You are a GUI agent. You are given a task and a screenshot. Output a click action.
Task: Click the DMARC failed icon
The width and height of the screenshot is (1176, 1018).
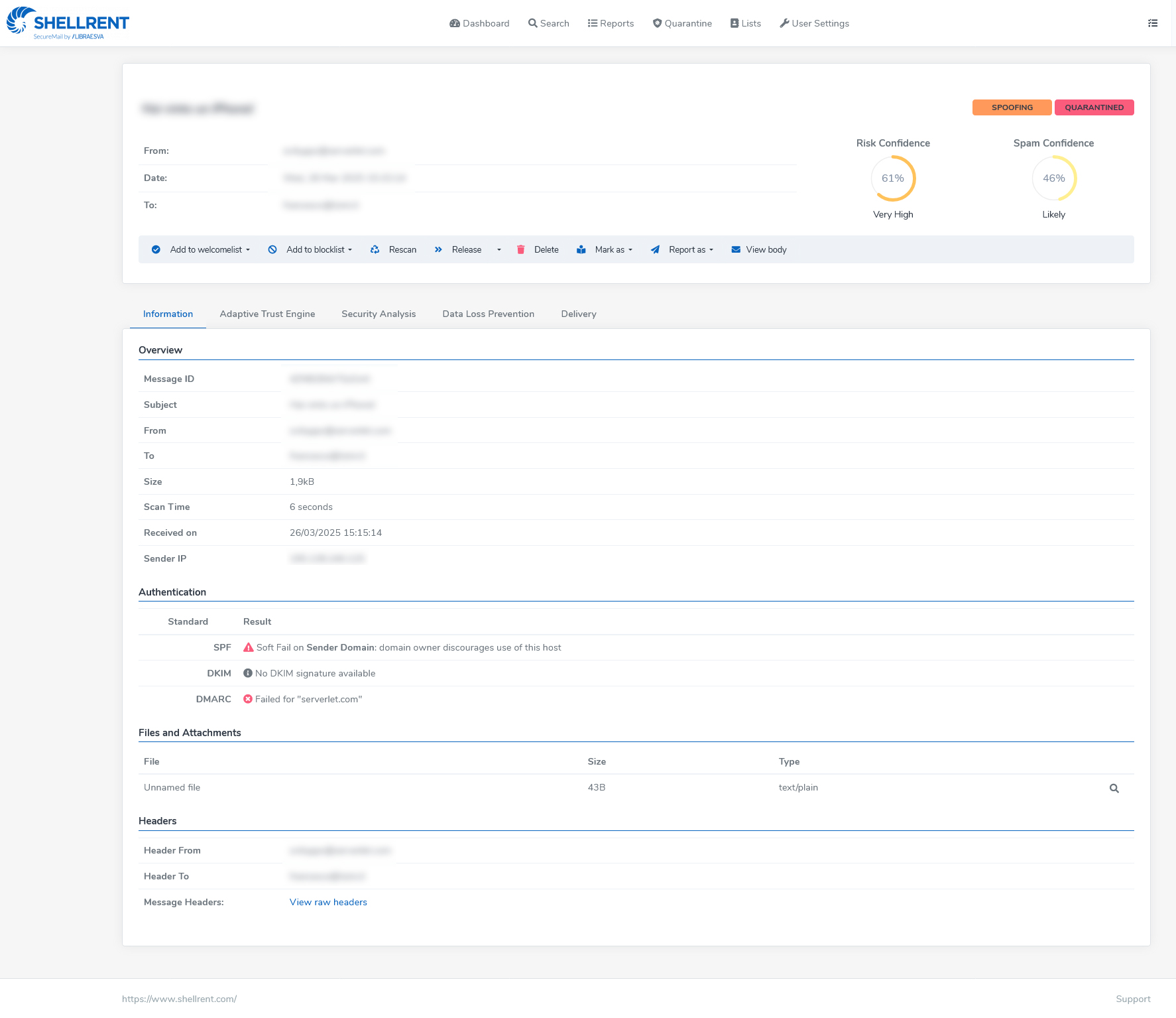point(248,699)
